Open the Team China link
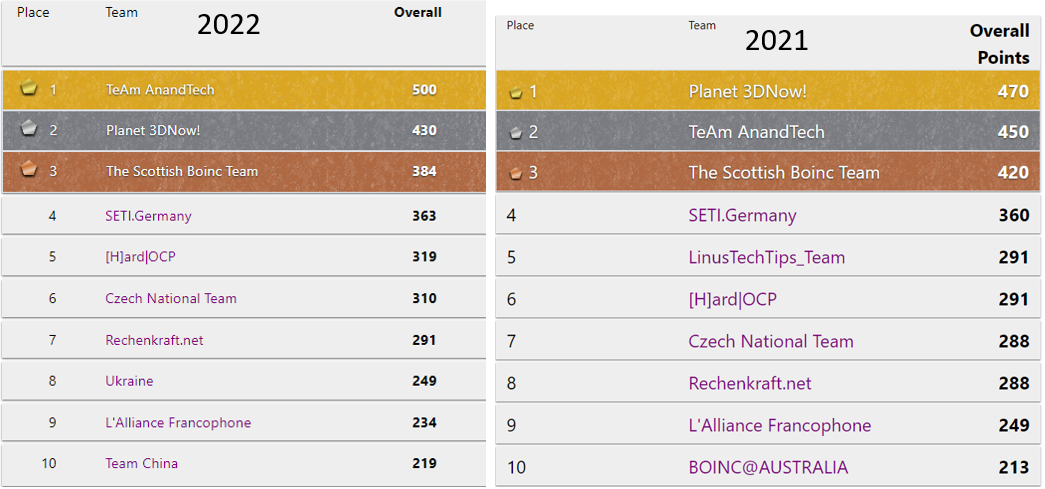The height and width of the screenshot is (489, 1045). pyautogui.click(x=141, y=463)
